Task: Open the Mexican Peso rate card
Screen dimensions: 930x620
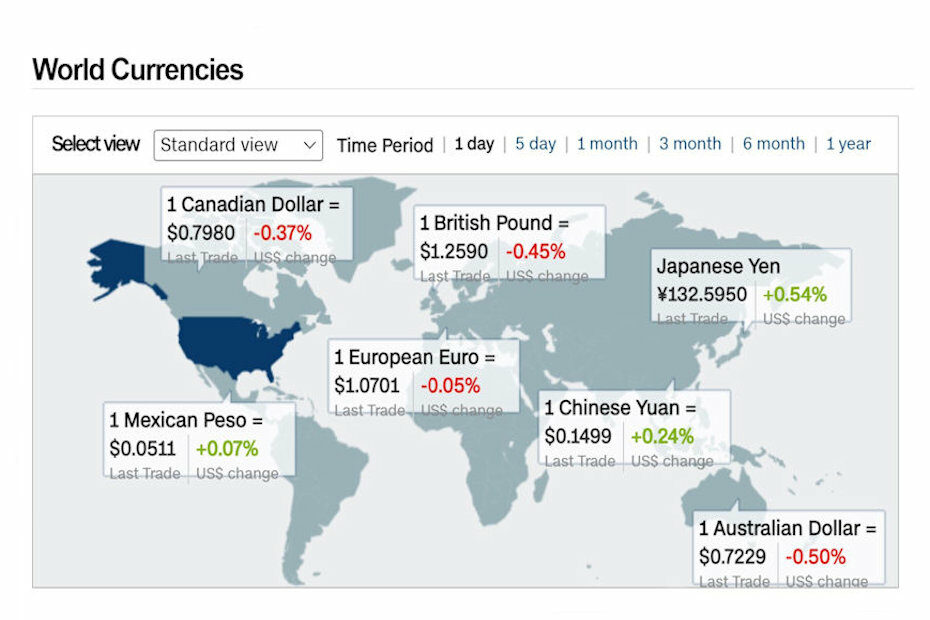Action: [199, 440]
